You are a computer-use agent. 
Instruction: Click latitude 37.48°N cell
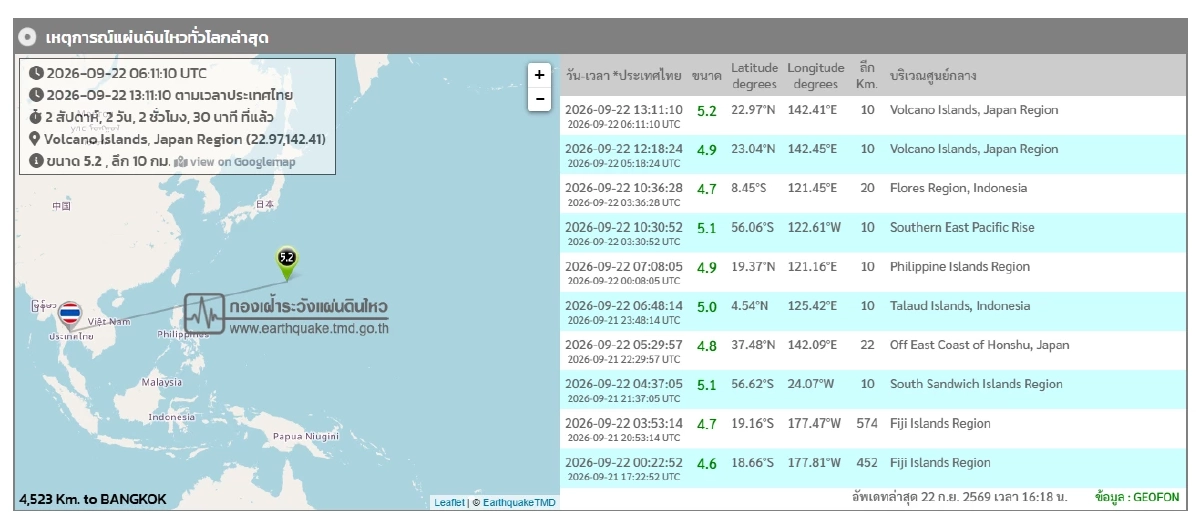click(754, 345)
